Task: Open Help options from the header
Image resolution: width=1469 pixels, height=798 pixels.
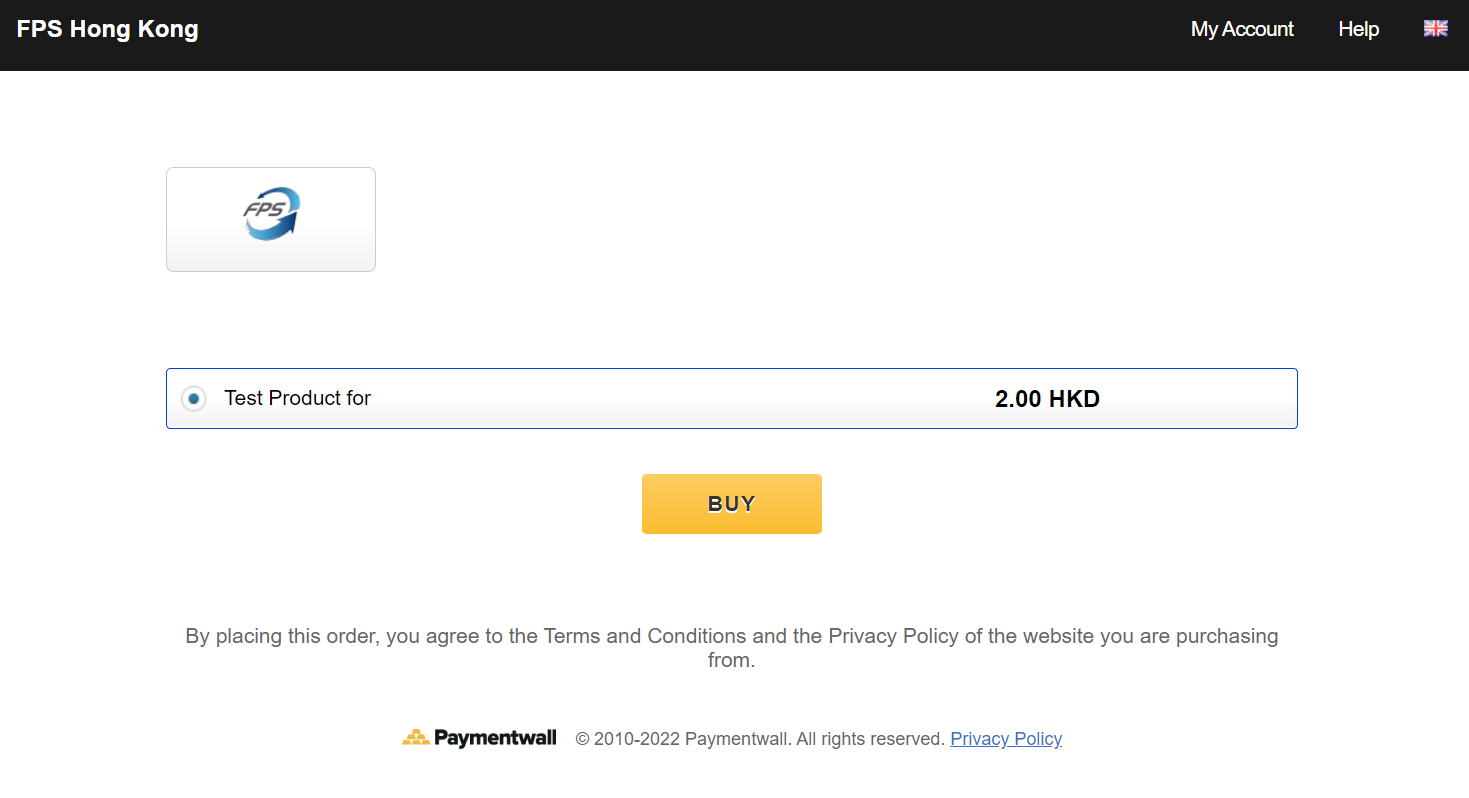Action: click(1358, 28)
